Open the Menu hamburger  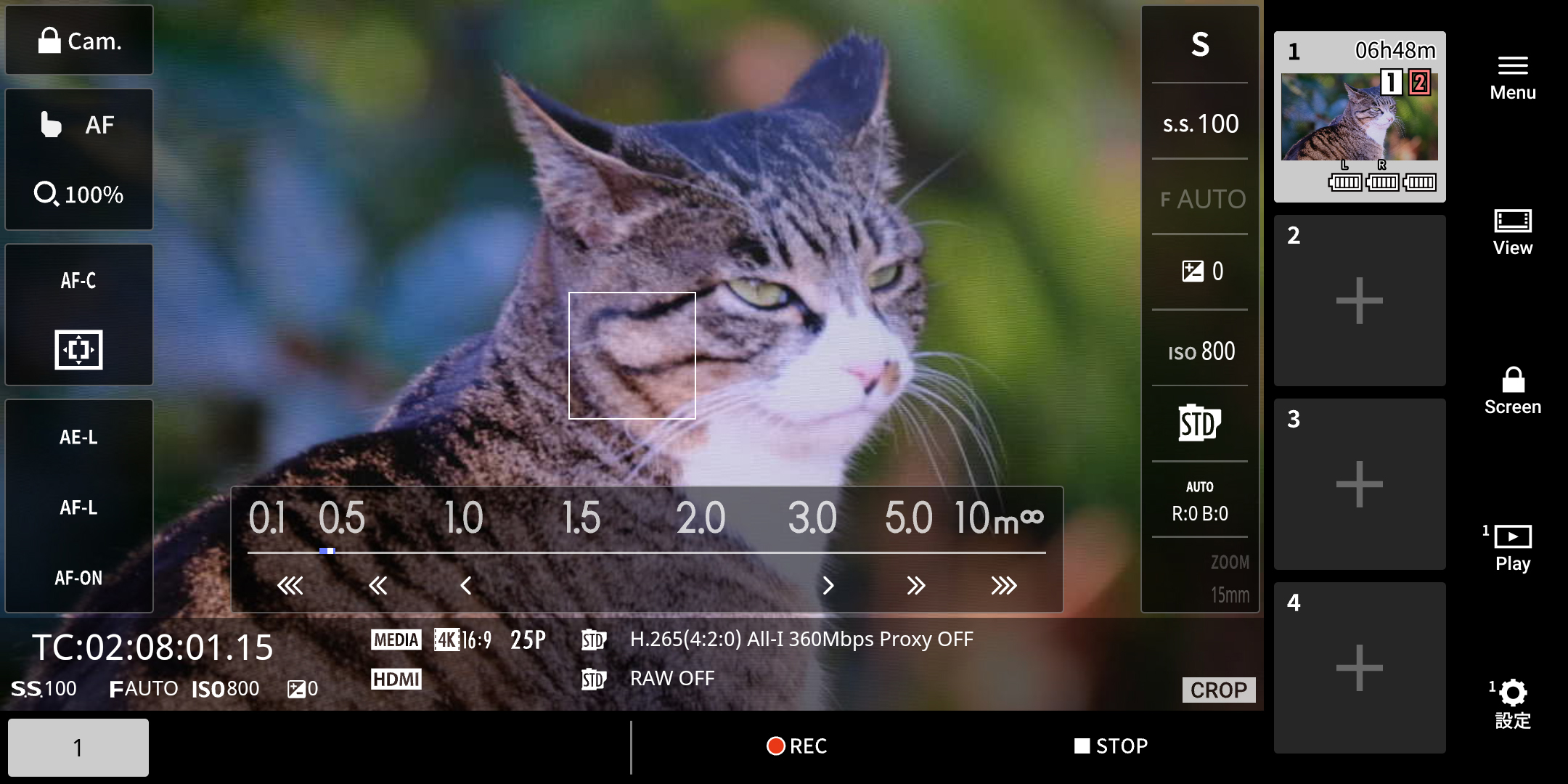tap(1513, 78)
